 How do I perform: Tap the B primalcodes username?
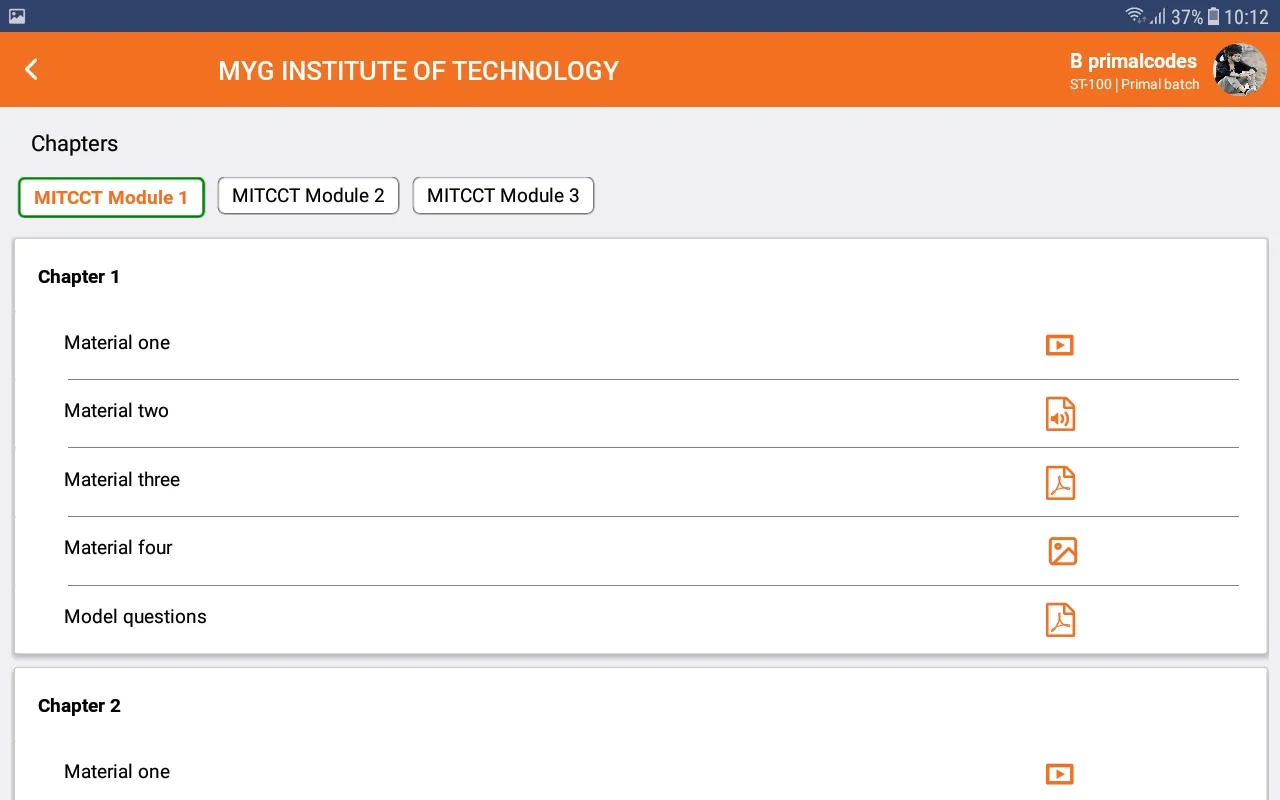pos(1133,61)
